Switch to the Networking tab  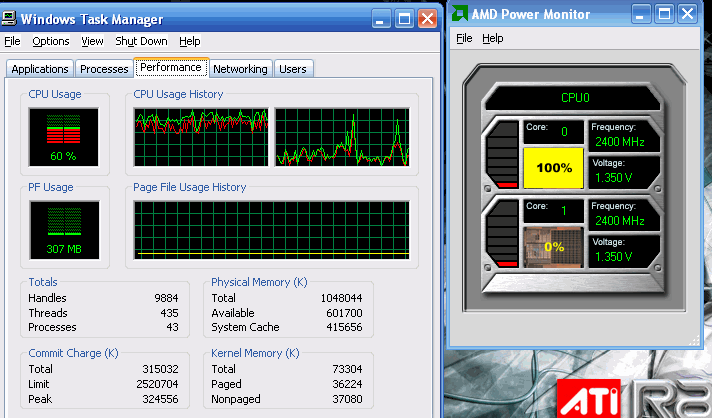(240, 69)
